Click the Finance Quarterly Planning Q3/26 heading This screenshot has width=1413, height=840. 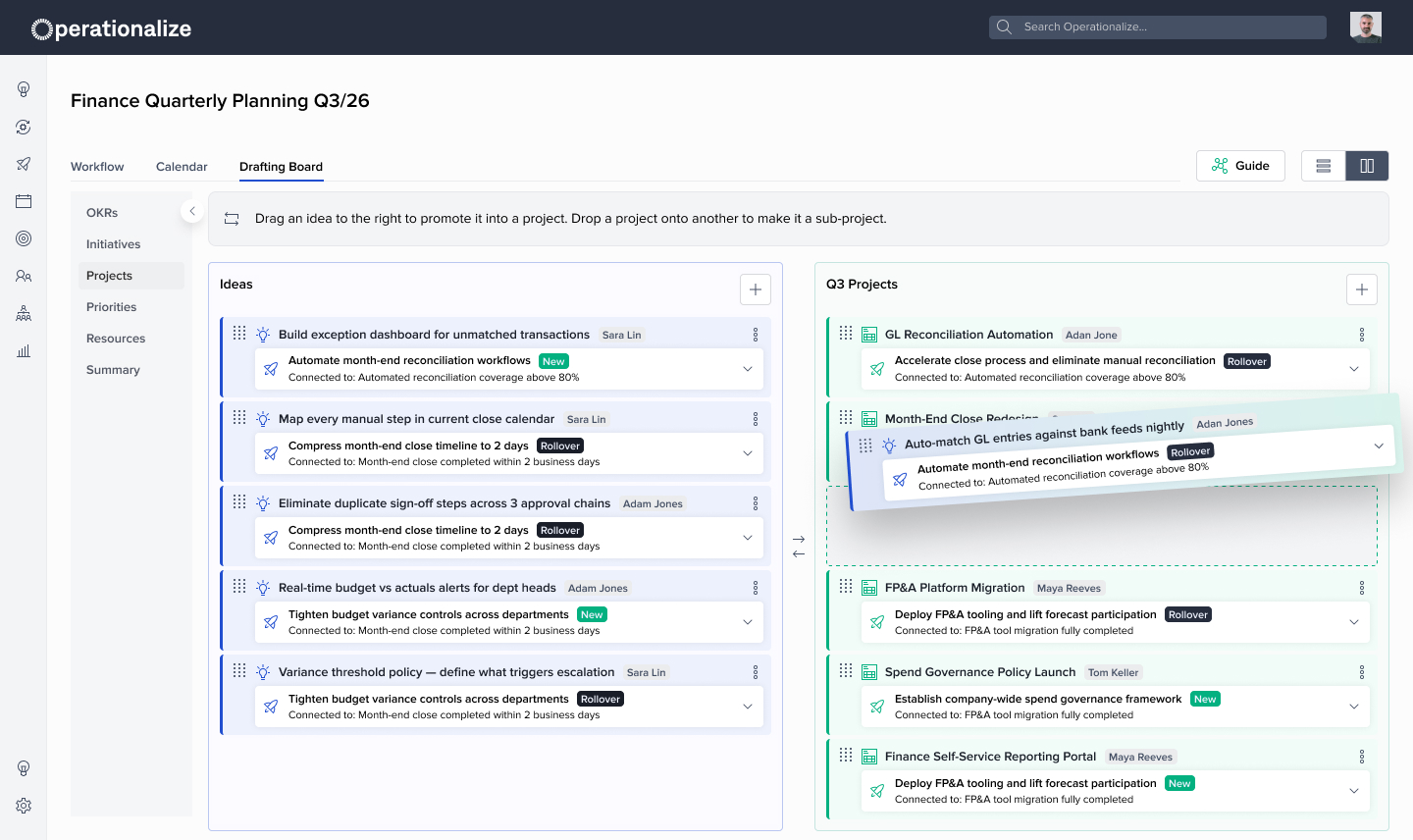click(x=220, y=101)
